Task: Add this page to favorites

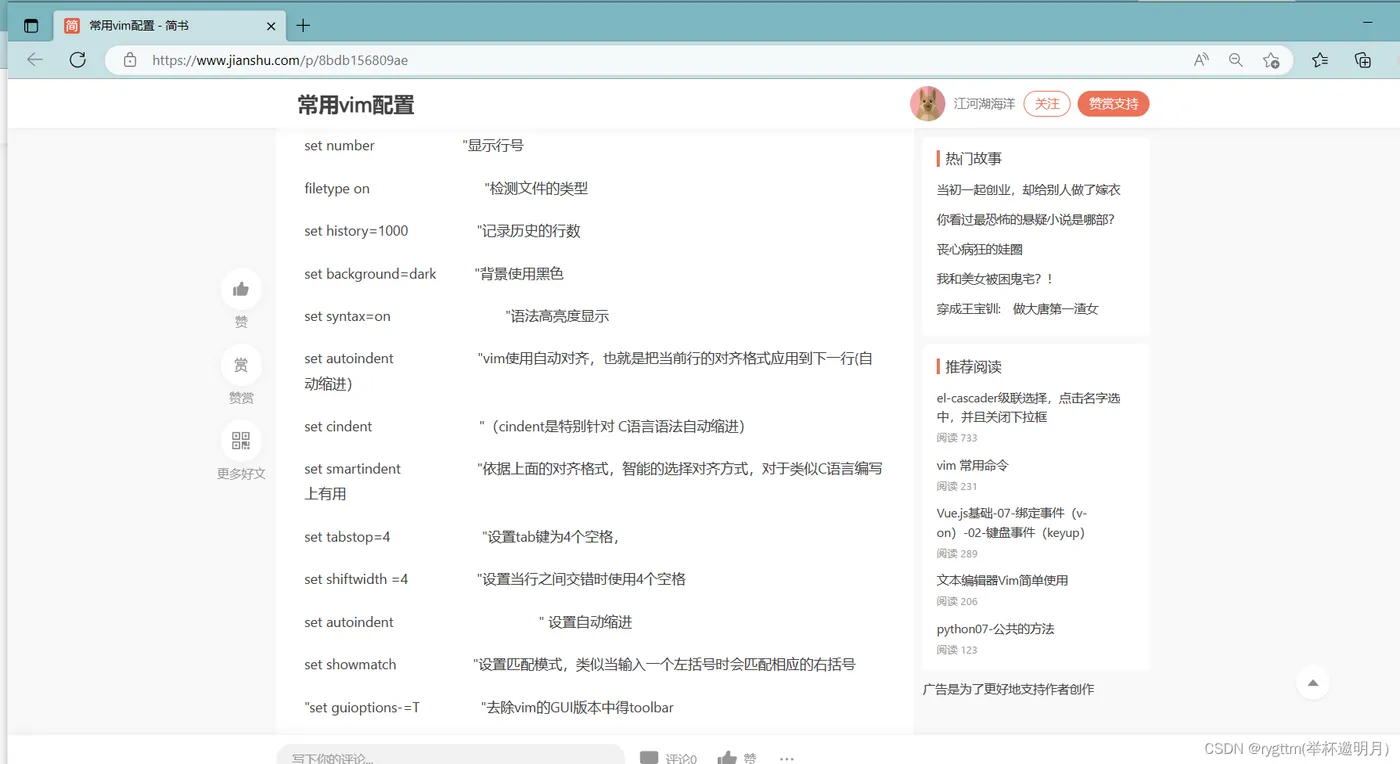Action: 1271,60
